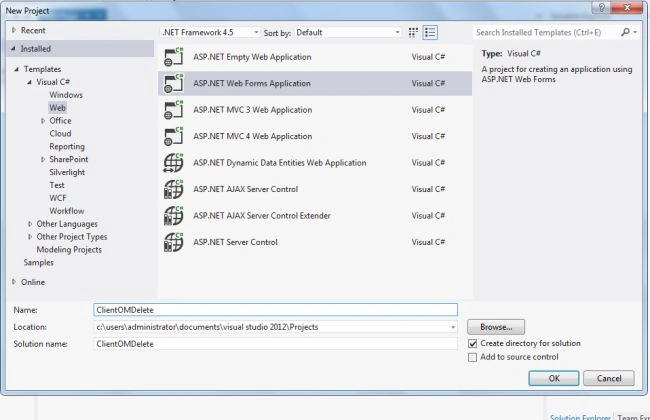Expand the SharePoint tree node
This screenshot has width=650, height=420.
click(43, 159)
